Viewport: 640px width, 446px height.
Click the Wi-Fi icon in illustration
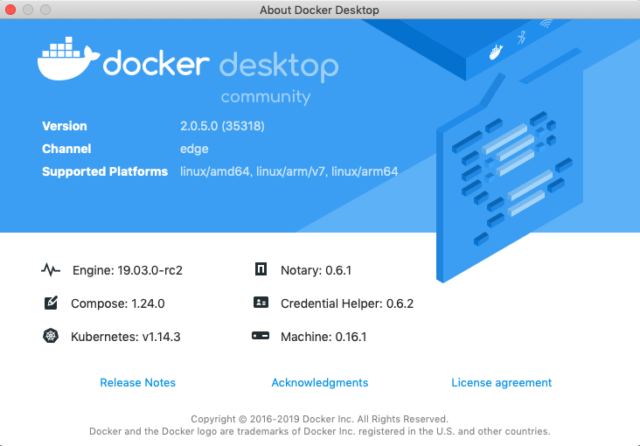coord(546,23)
